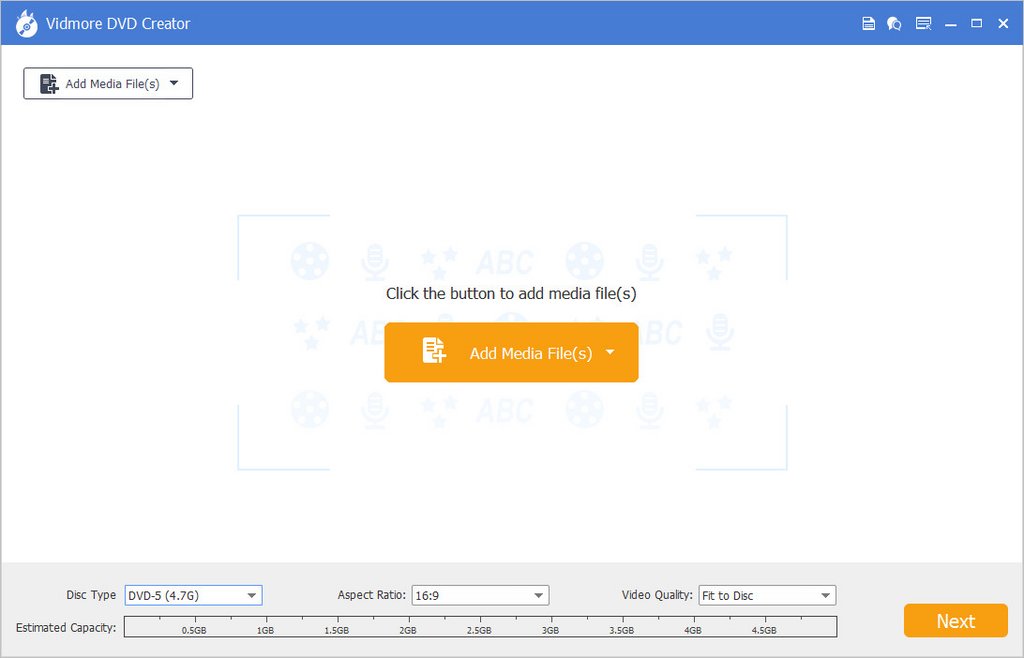Close the Vidmore DVD Creator window
The height and width of the screenshot is (658, 1024).
(x=1003, y=24)
